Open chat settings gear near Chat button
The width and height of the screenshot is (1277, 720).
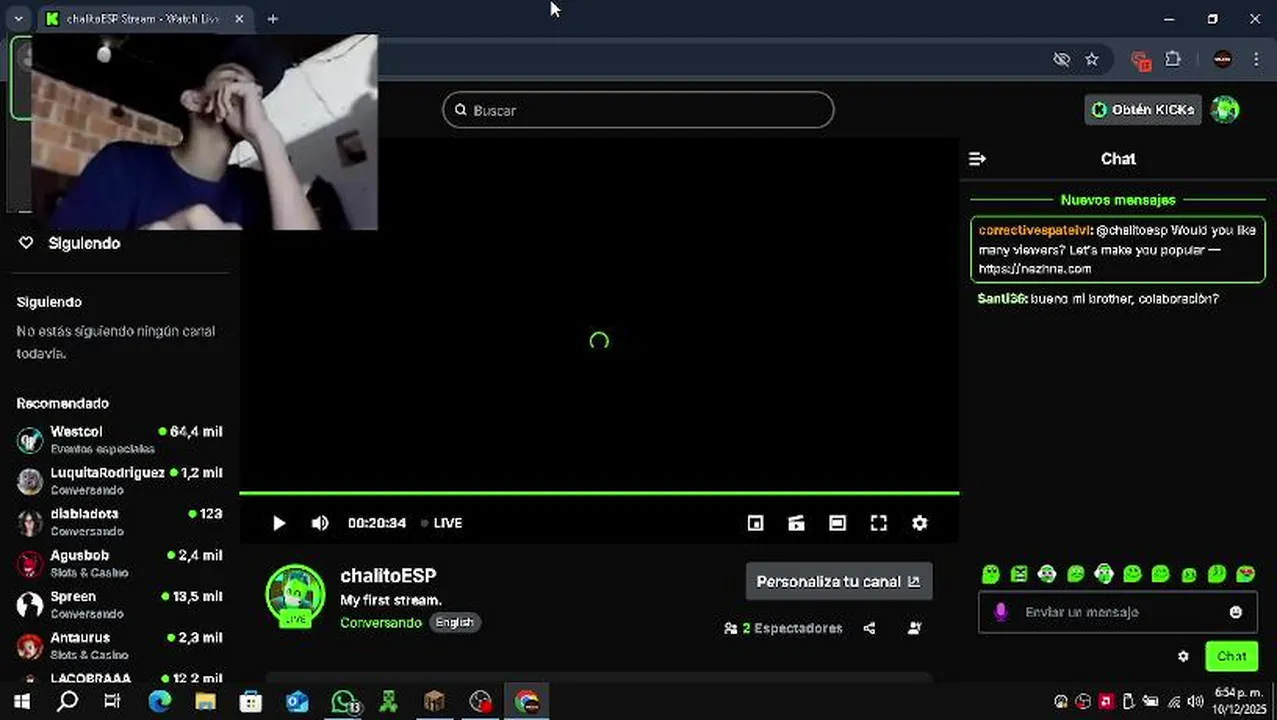(1183, 657)
